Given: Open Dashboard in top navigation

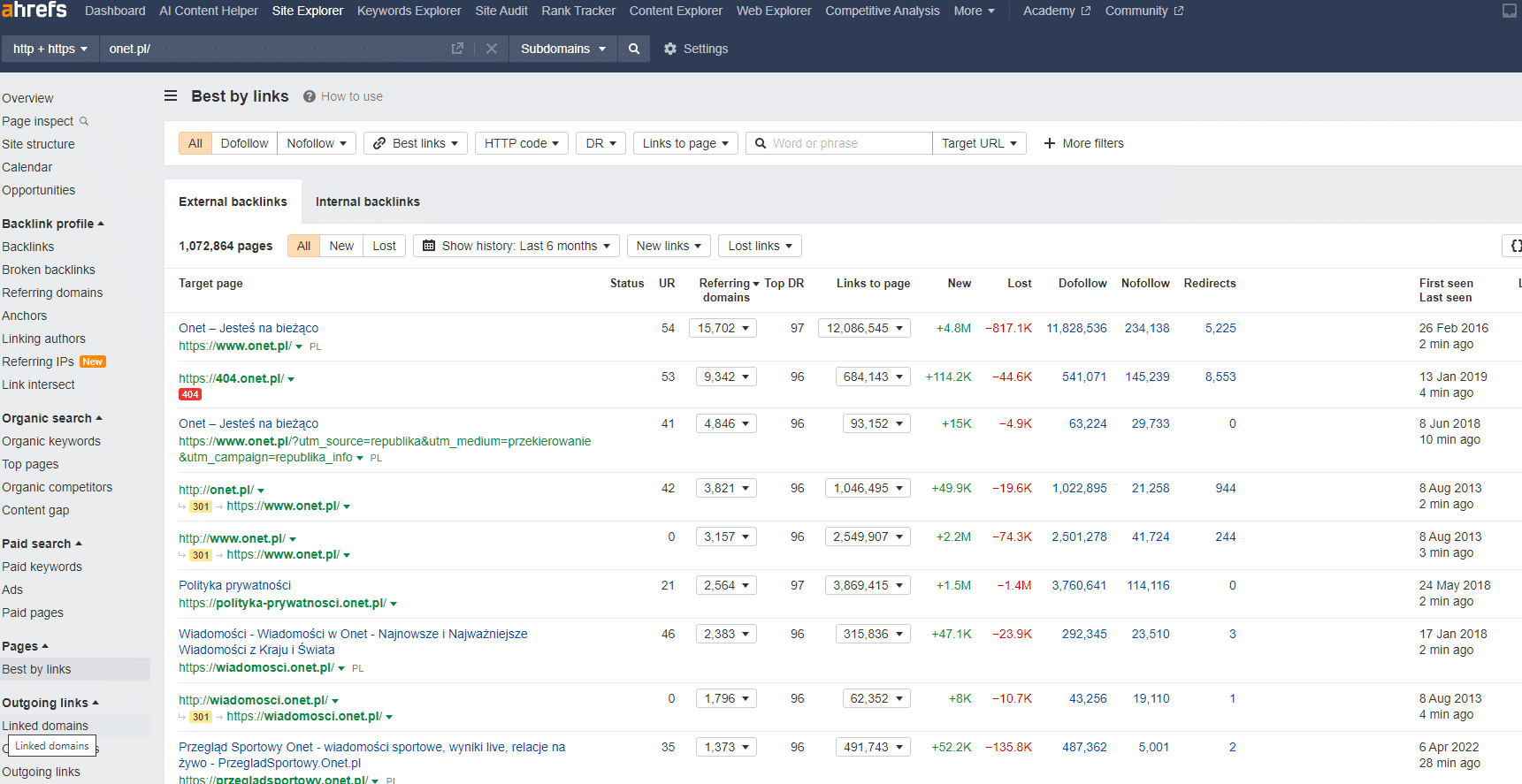Looking at the screenshot, I should (x=115, y=11).
